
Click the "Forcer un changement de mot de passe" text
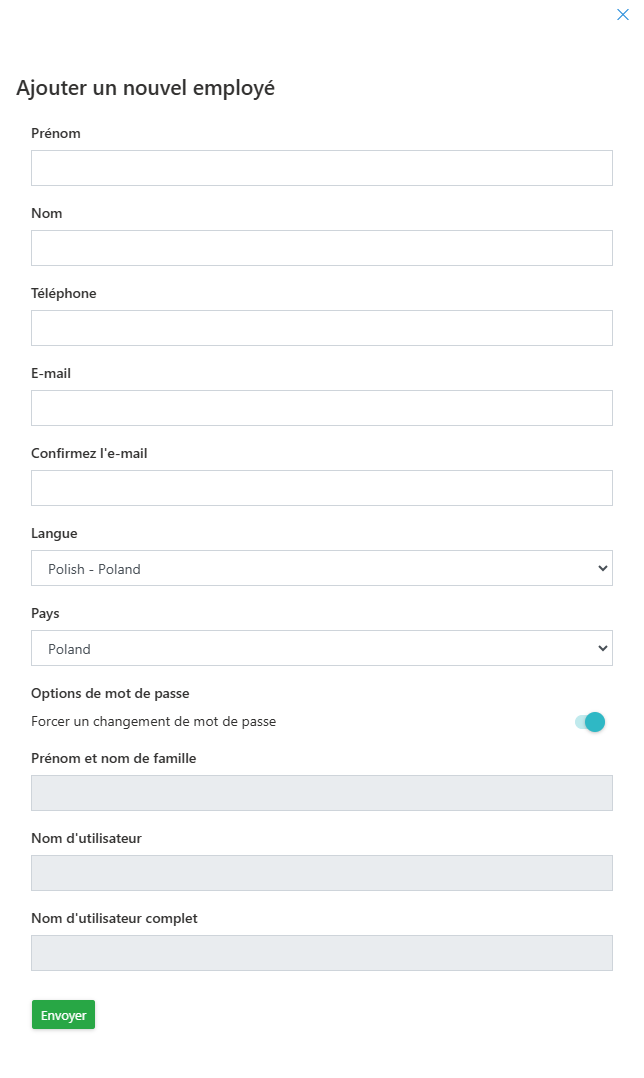coord(153,721)
